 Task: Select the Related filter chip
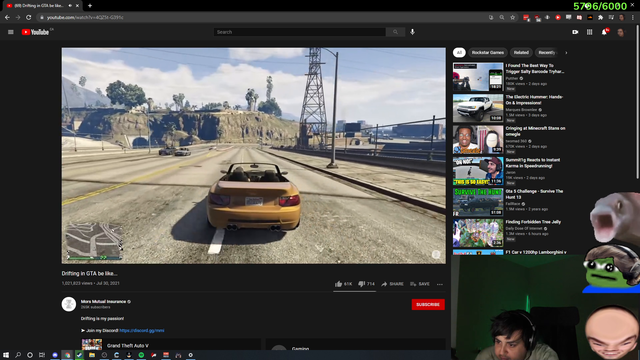[x=521, y=52]
